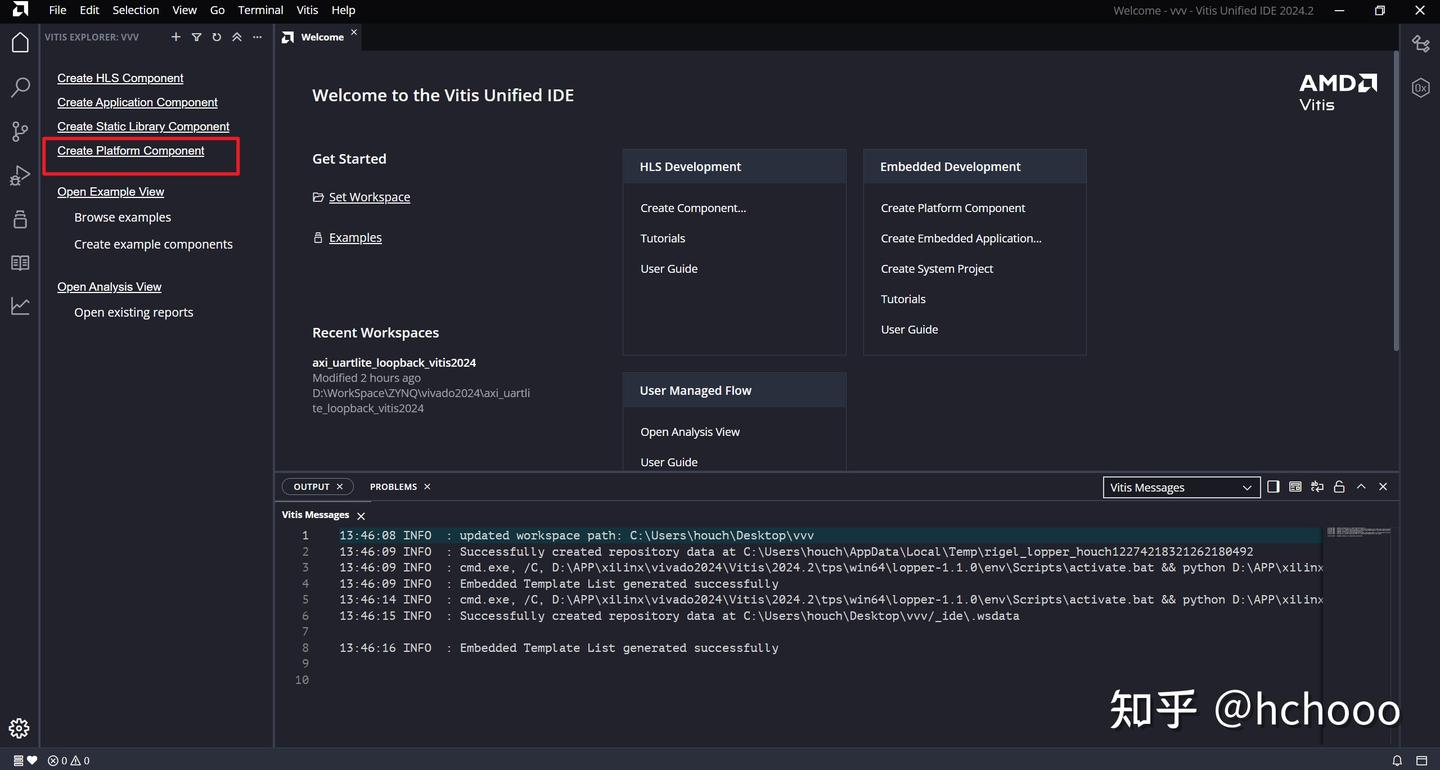Viewport: 1440px width, 770px height.
Task: Click the Welcome page vertical scrollbar
Action: point(1395,200)
